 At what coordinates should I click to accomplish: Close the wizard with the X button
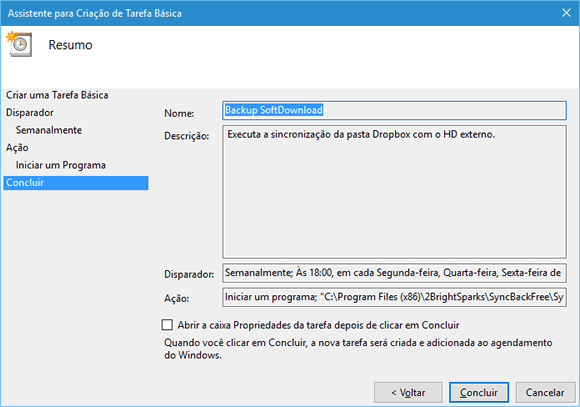point(566,13)
